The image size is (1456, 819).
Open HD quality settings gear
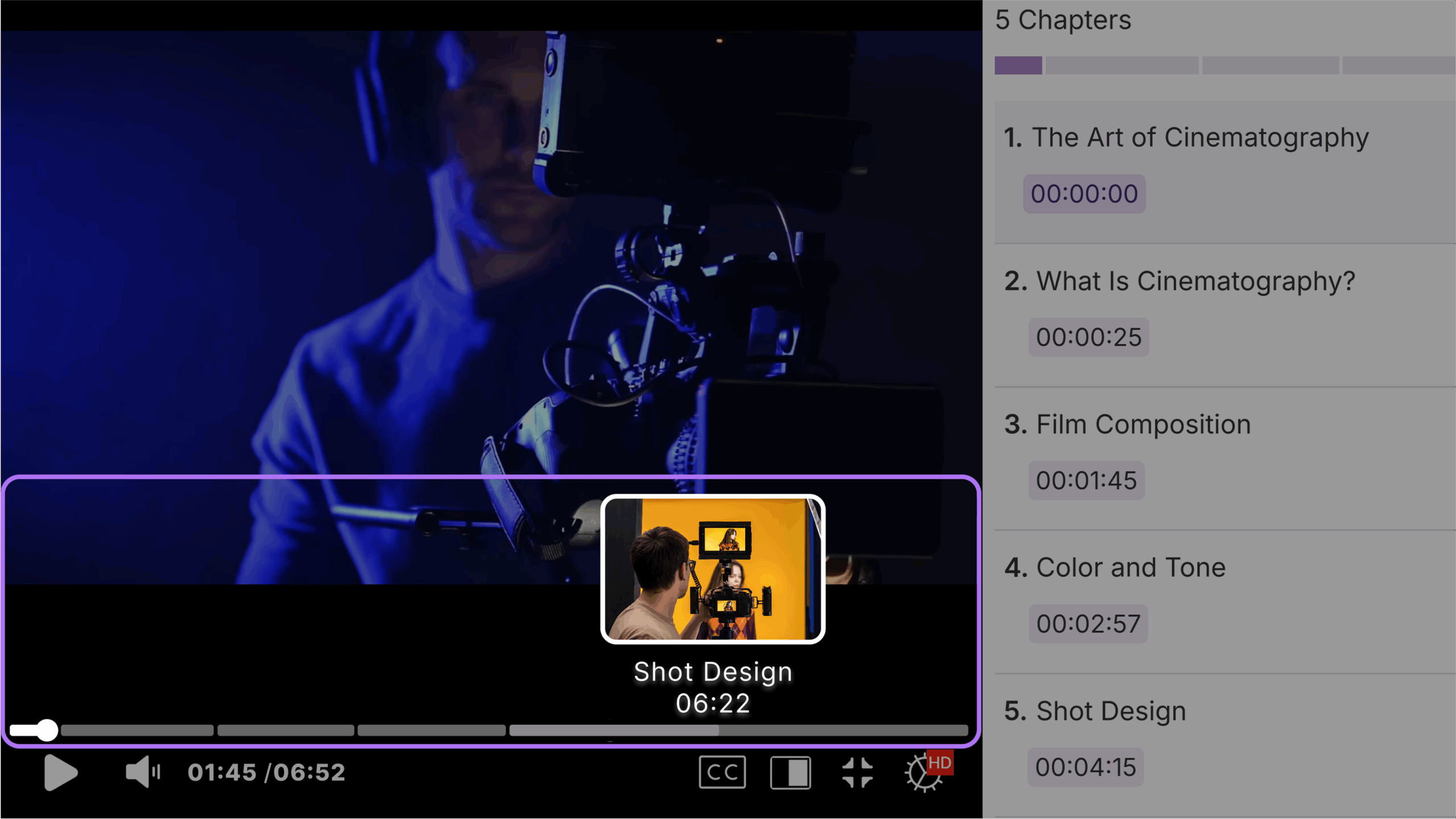pyautogui.click(x=924, y=773)
